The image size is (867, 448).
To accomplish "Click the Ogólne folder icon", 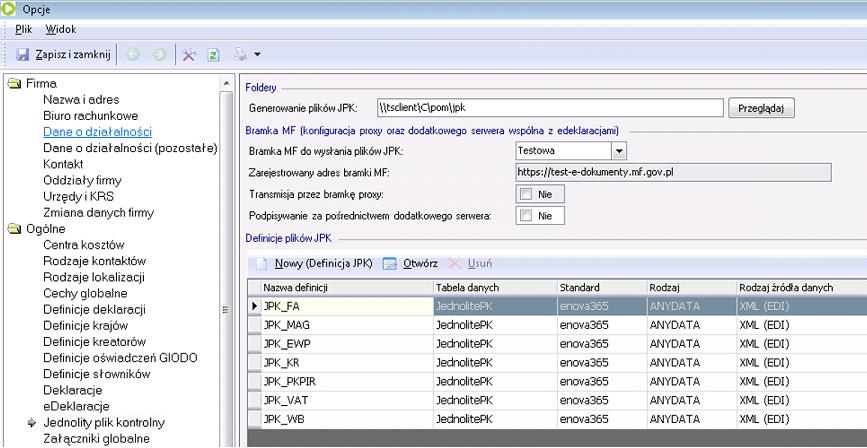I will pos(14,229).
